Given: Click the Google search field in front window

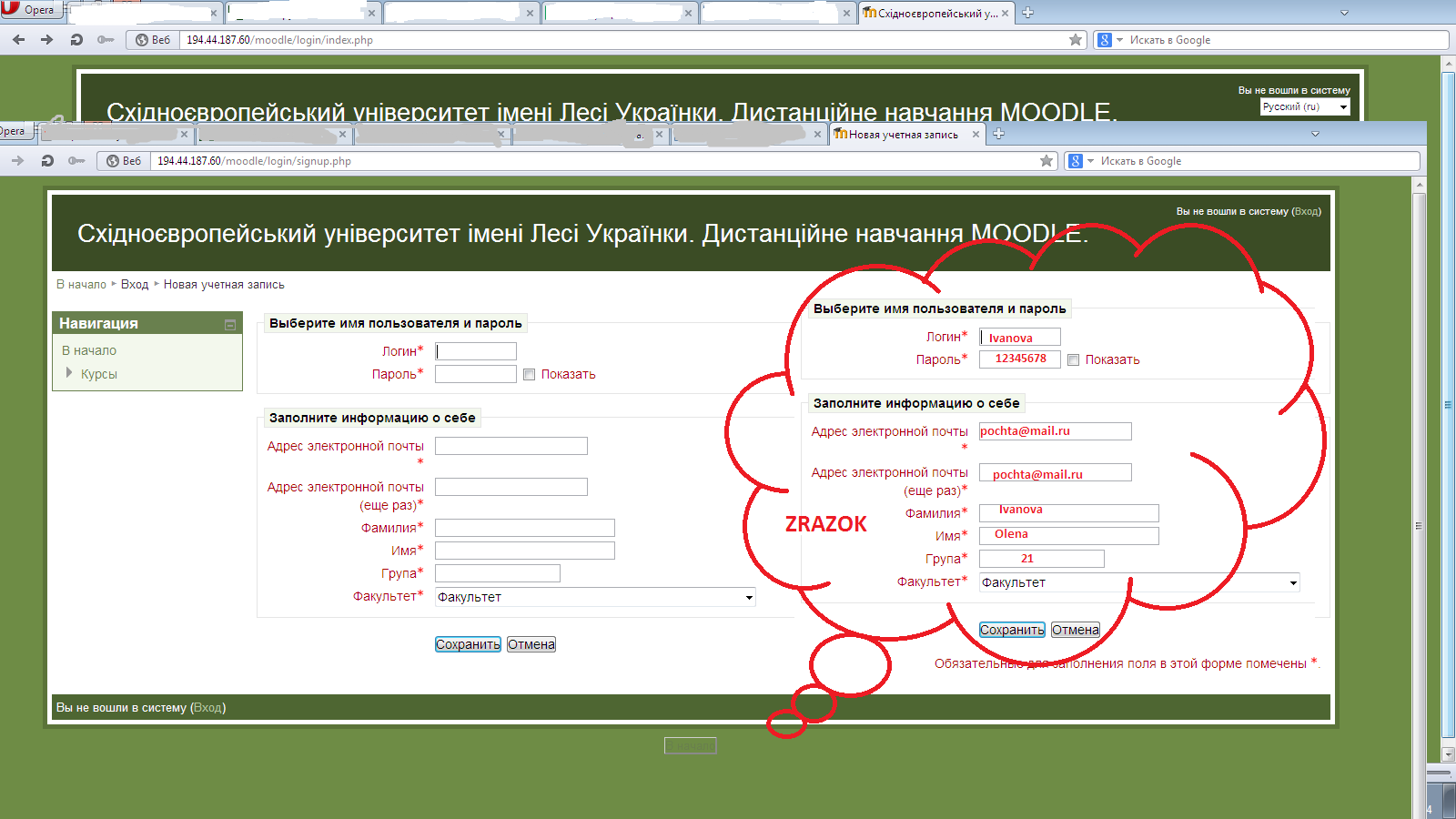Looking at the screenshot, I should click(x=1258, y=161).
